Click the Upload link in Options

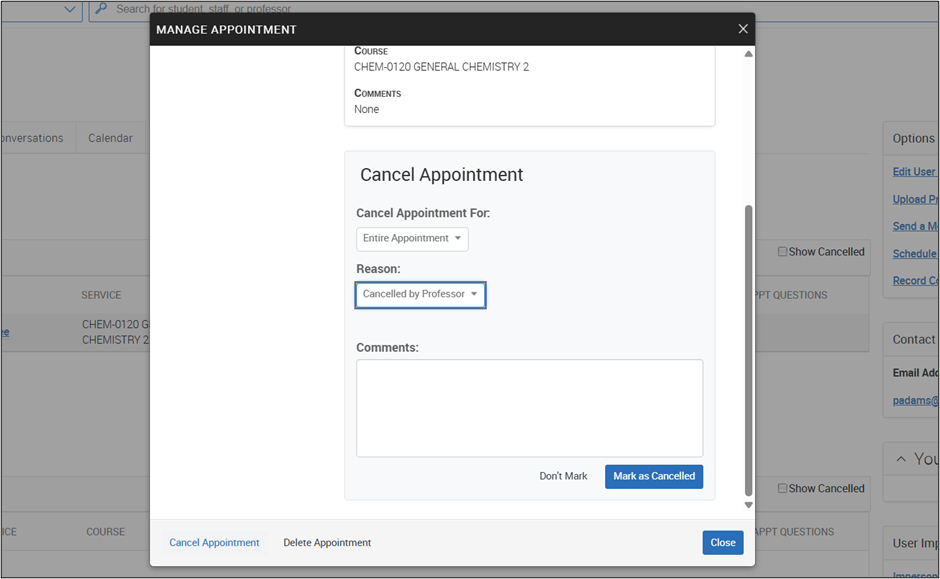[915, 199]
